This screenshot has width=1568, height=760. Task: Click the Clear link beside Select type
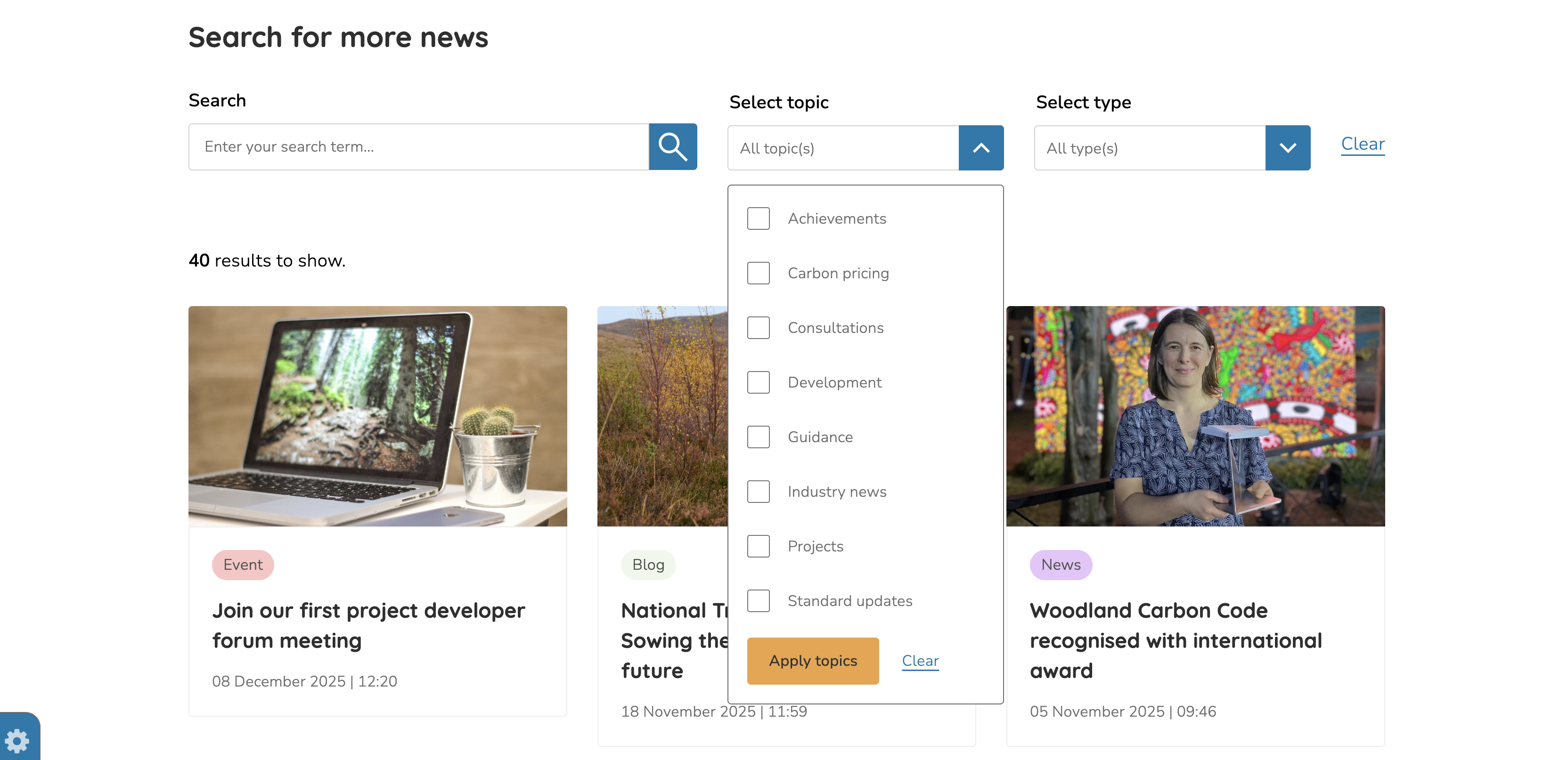tap(1362, 144)
